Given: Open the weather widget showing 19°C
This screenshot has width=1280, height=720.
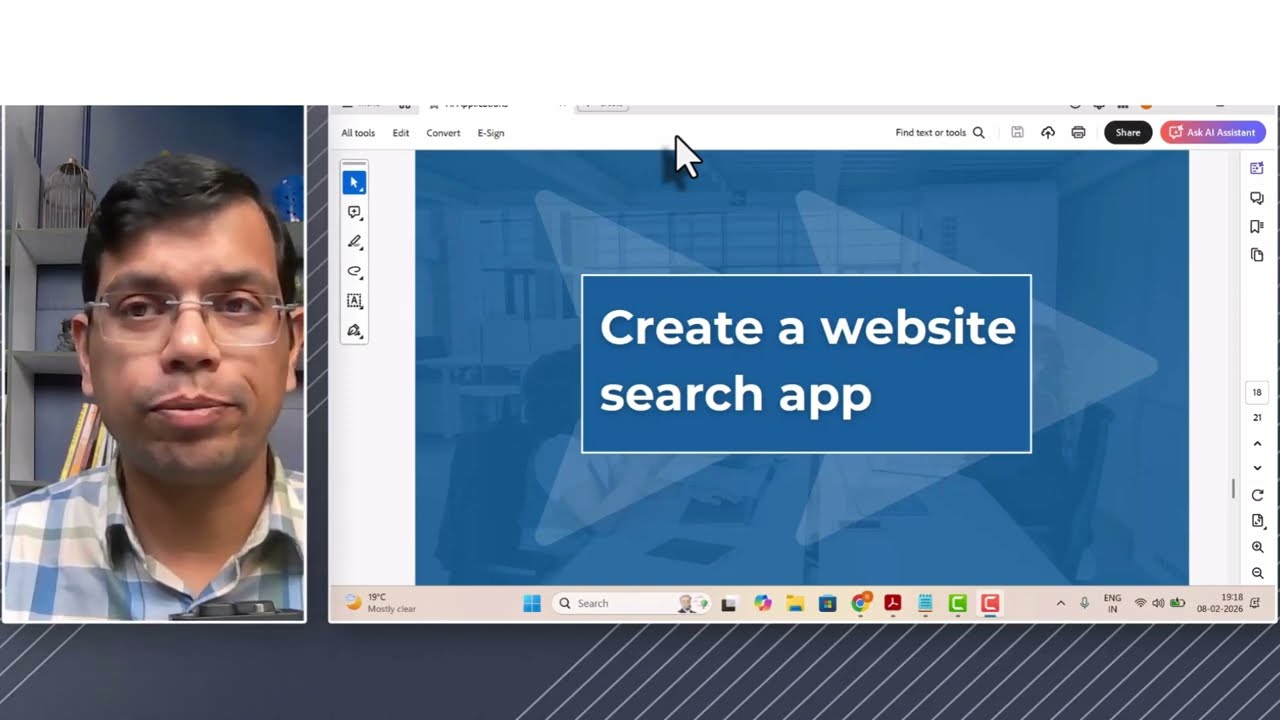Looking at the screenshot, I should [381, 603].
